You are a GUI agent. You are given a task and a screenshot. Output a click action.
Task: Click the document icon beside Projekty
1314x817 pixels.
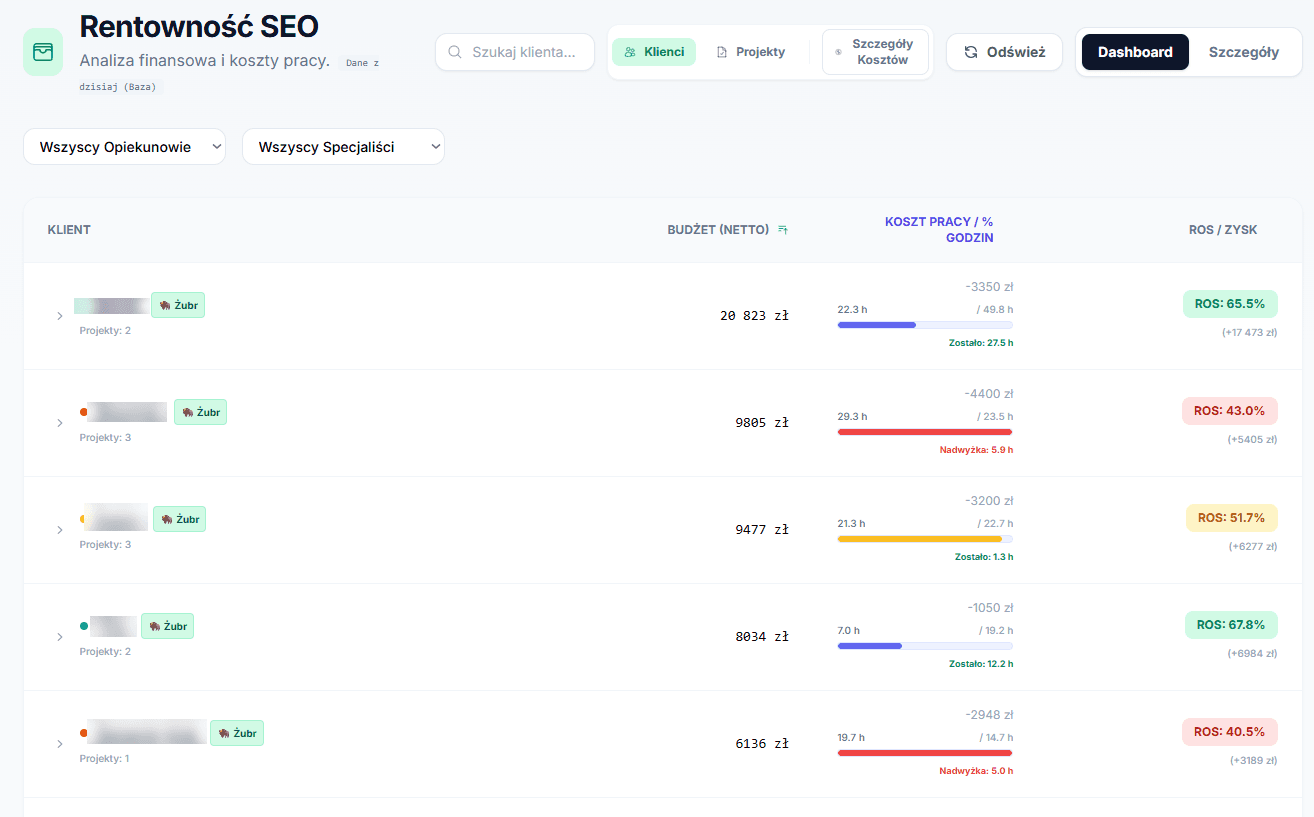[x=722, y=52]
